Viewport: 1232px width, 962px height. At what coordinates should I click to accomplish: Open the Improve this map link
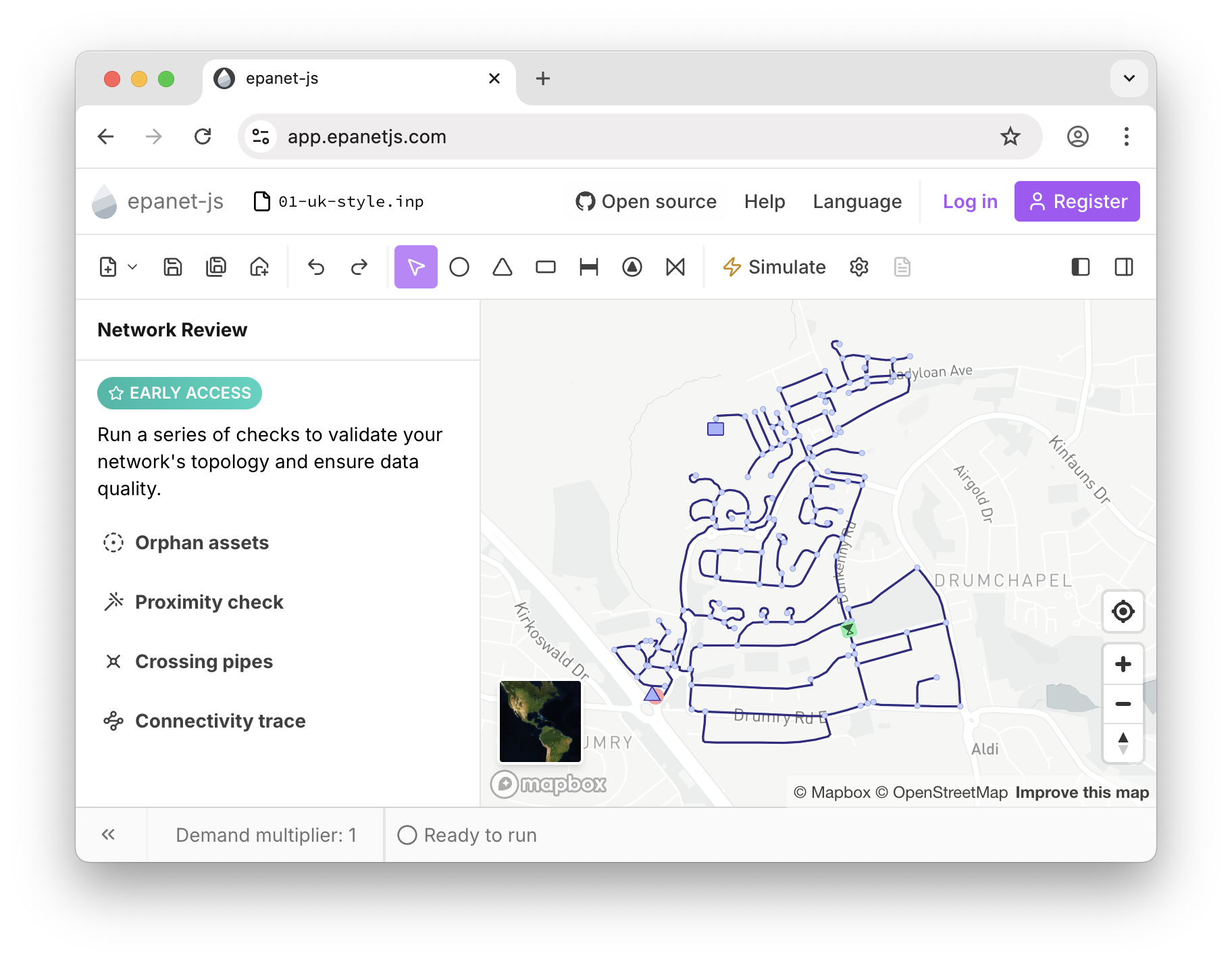click(1081, 792)
